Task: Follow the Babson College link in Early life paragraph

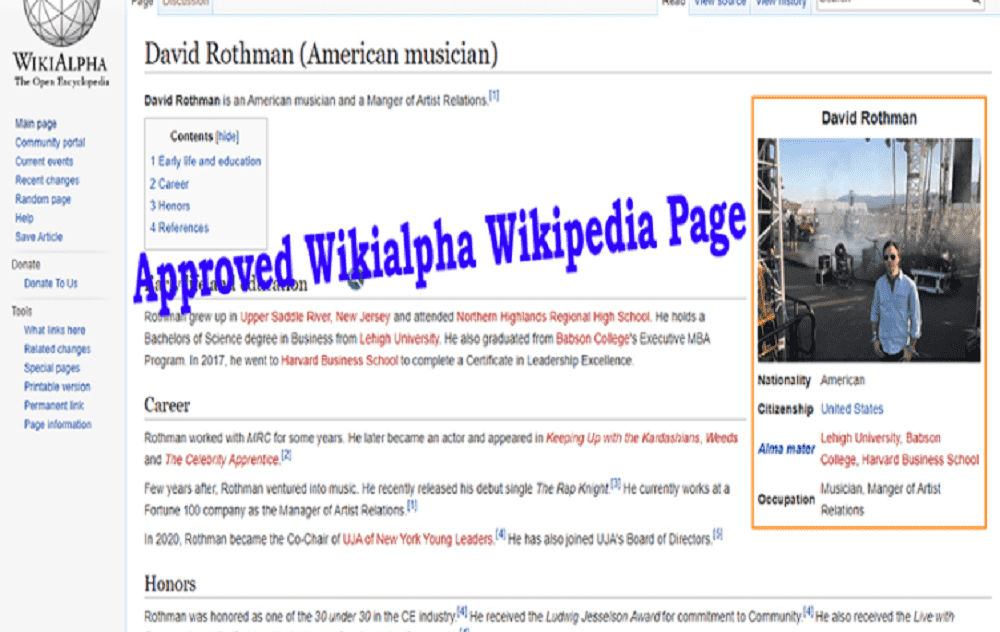Action: click(x=592, y=339)
